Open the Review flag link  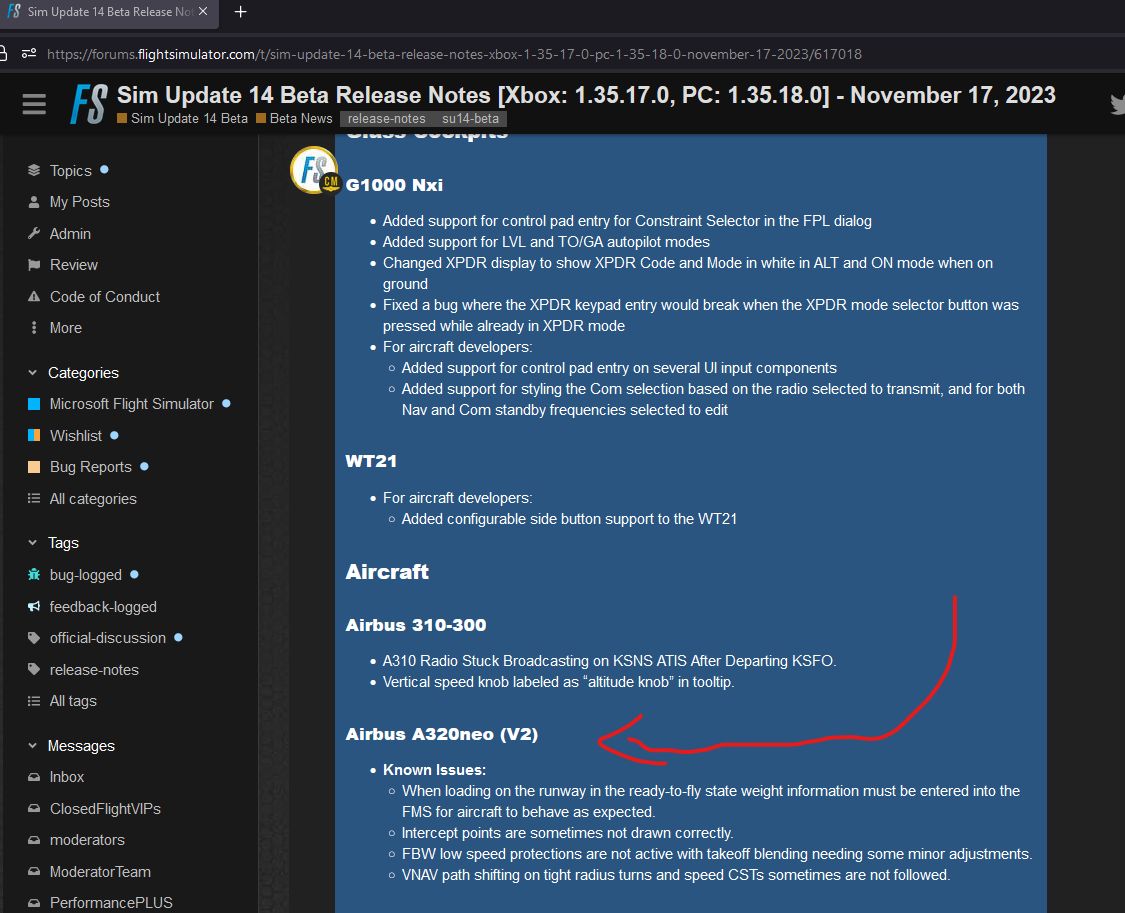[x=73, y=265]
